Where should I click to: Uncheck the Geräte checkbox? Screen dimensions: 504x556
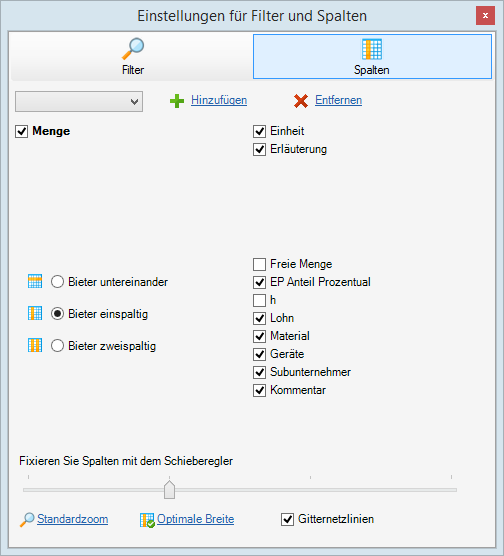tap(259, 354)
